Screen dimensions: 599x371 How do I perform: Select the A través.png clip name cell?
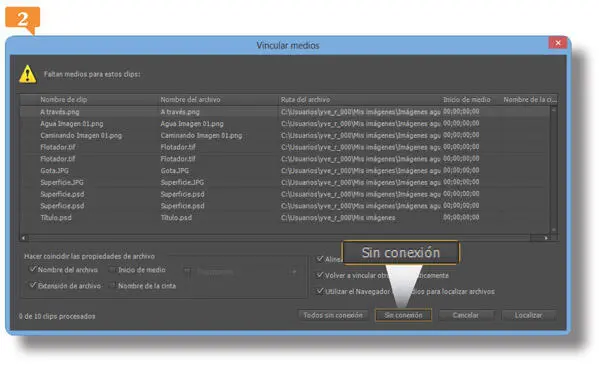tap(60, 112)
